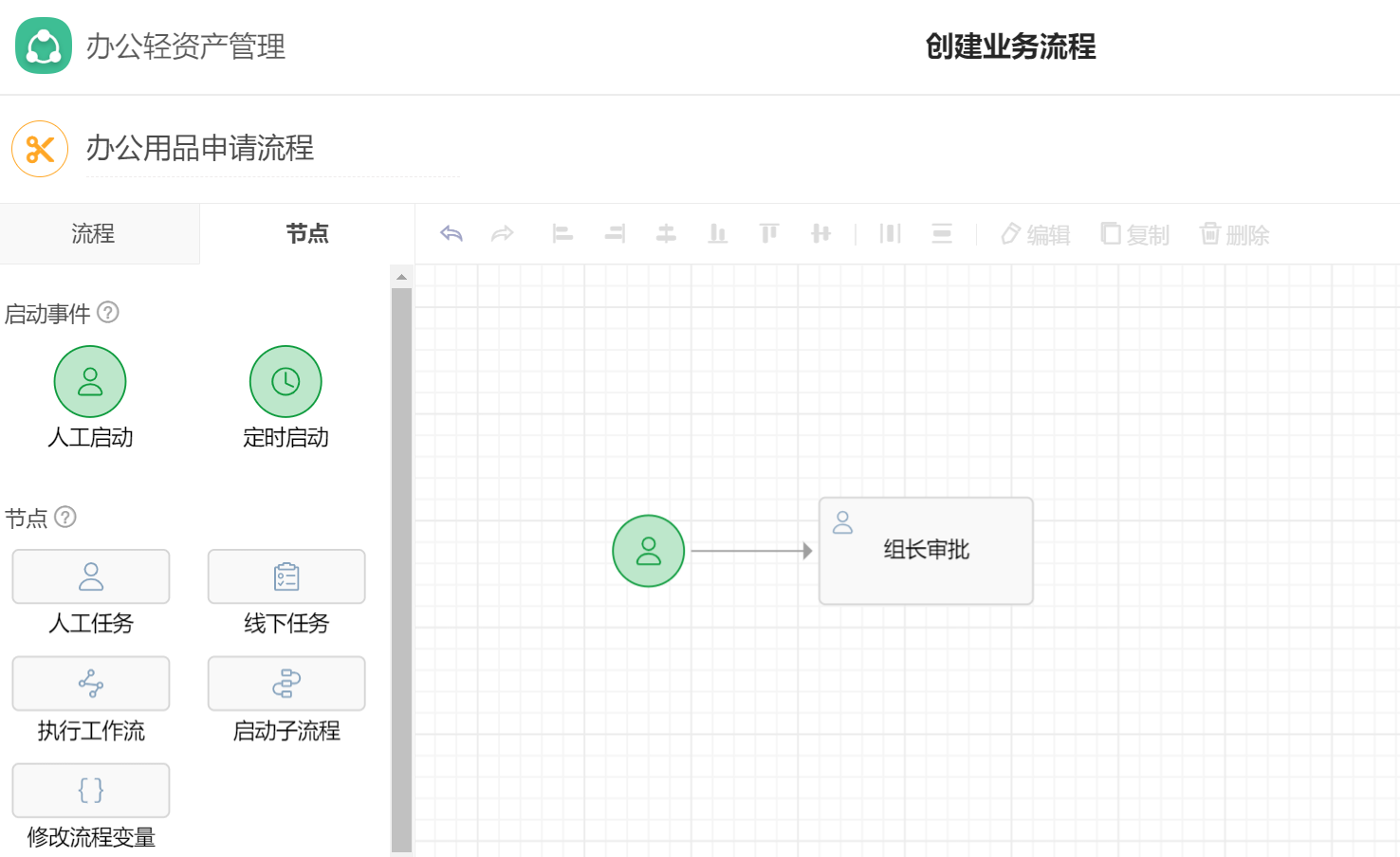Click the 线下任务 node type
The width and height of the screenshot is (1400, 857).
coord(286,576)
